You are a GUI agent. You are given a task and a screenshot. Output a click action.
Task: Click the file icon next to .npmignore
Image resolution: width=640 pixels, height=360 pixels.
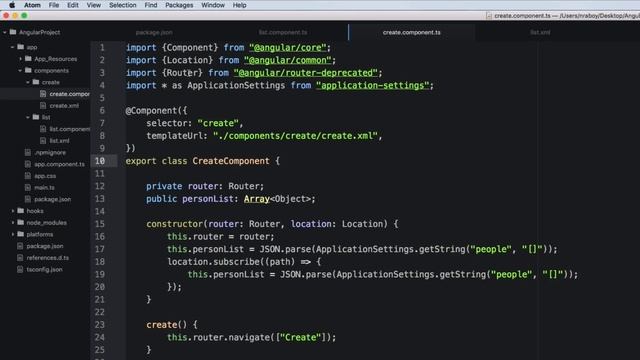(28, 152)
